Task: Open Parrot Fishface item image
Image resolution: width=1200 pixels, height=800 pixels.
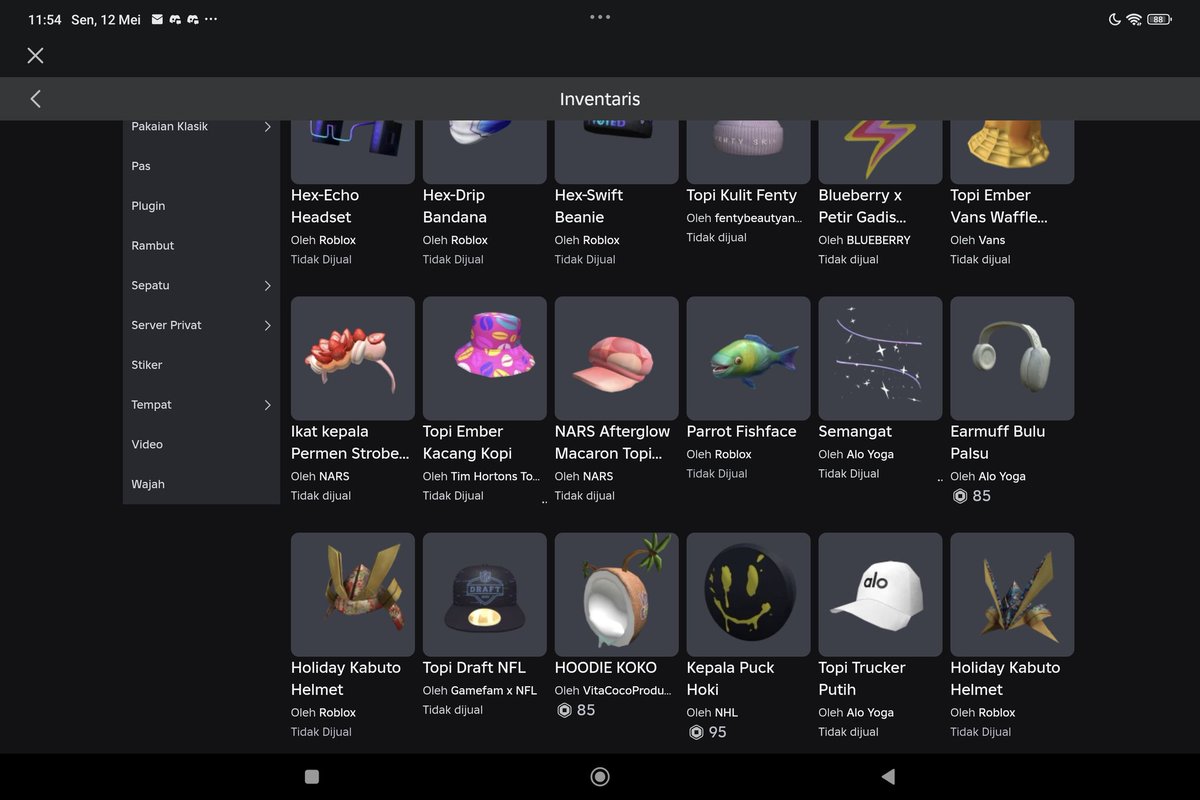Action: coord(749,358)
